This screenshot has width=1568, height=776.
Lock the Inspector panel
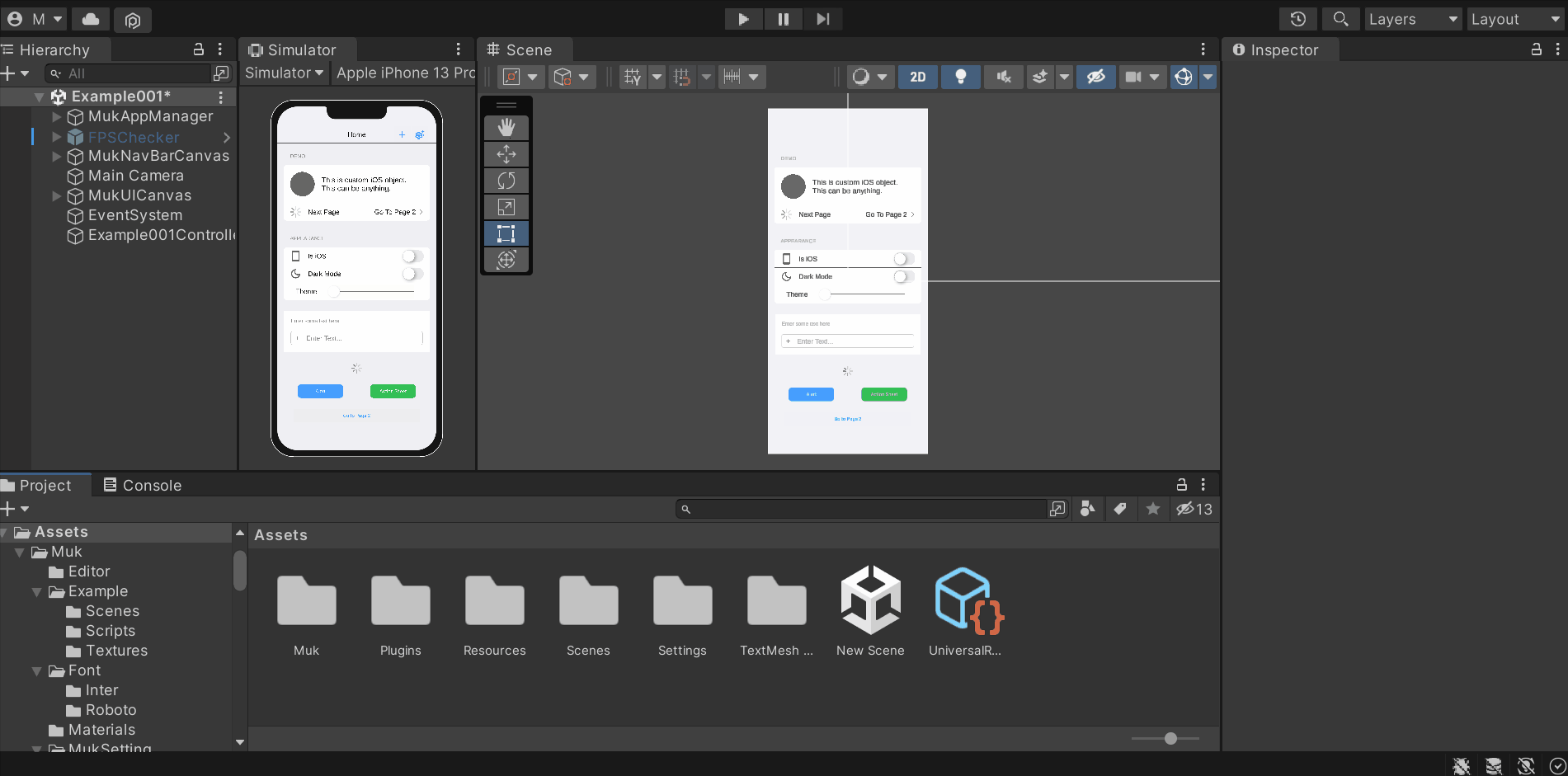[x=1537, y=49]
